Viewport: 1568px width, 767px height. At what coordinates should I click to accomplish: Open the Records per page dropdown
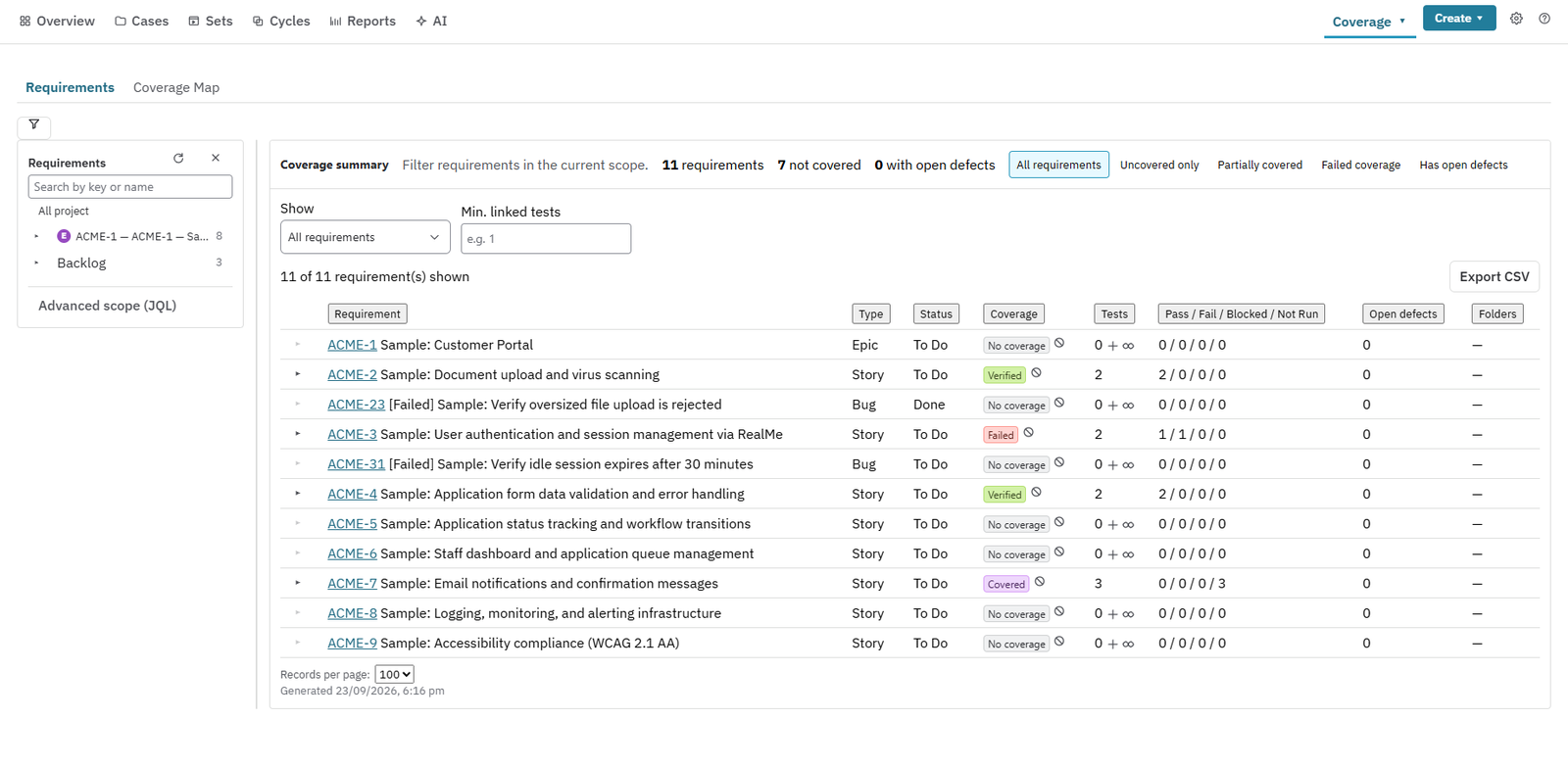tap(394, 674)
